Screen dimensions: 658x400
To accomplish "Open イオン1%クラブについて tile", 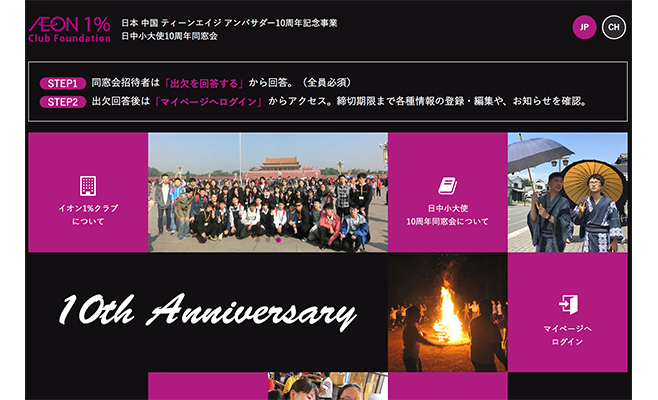I will (88, 193).
